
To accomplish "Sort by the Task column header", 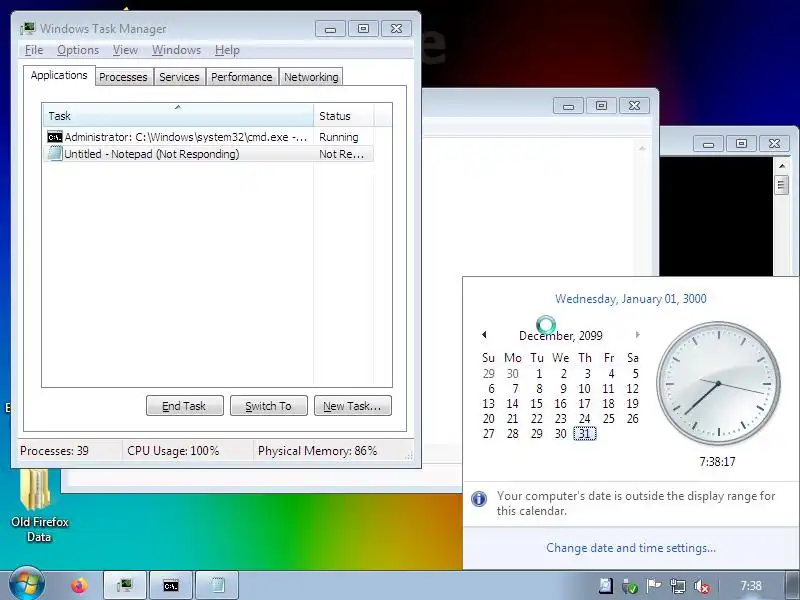I will 178,115.
